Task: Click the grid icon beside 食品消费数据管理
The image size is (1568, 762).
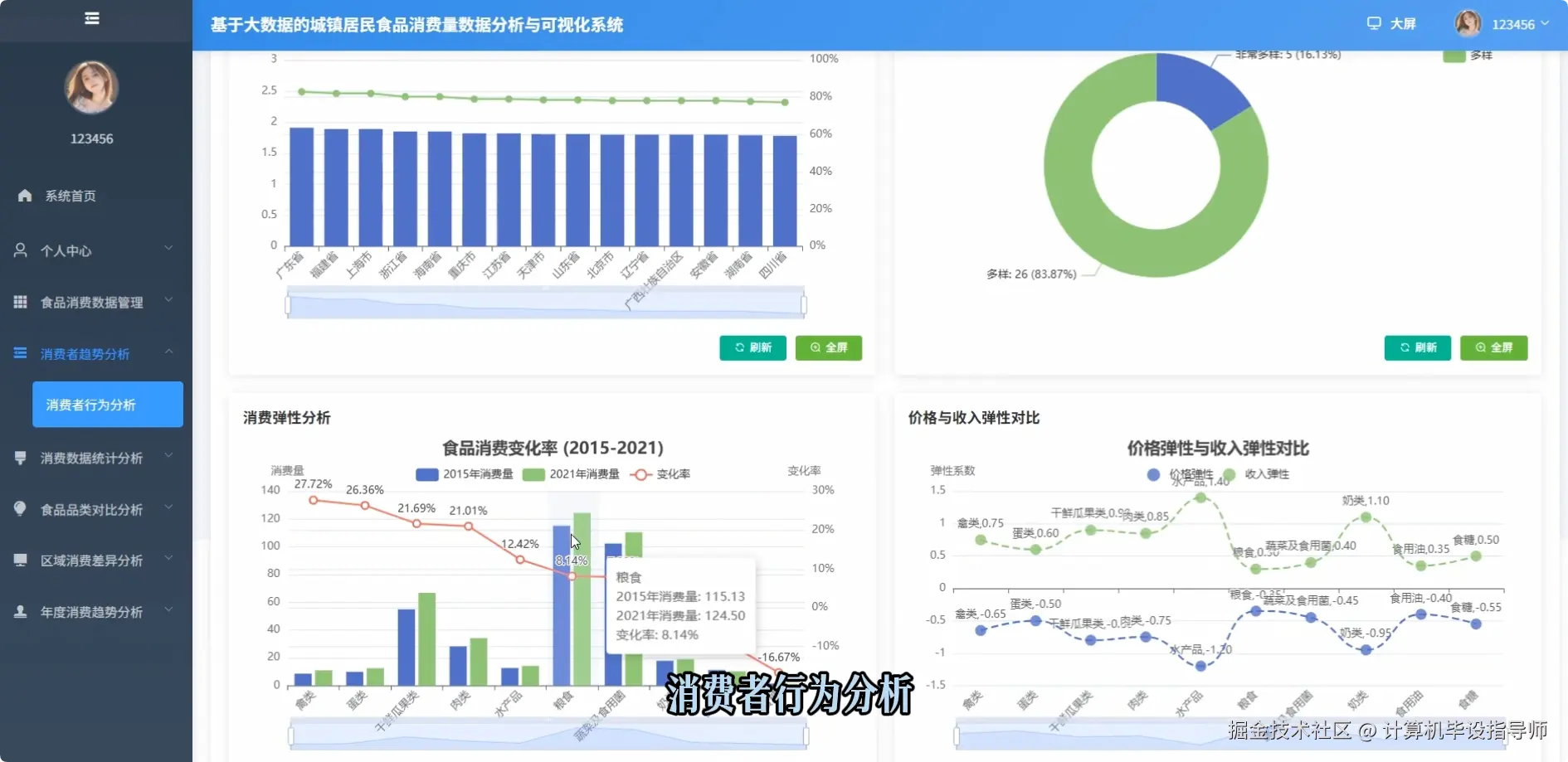Action: pyautogui.click(x=21, y=302)
